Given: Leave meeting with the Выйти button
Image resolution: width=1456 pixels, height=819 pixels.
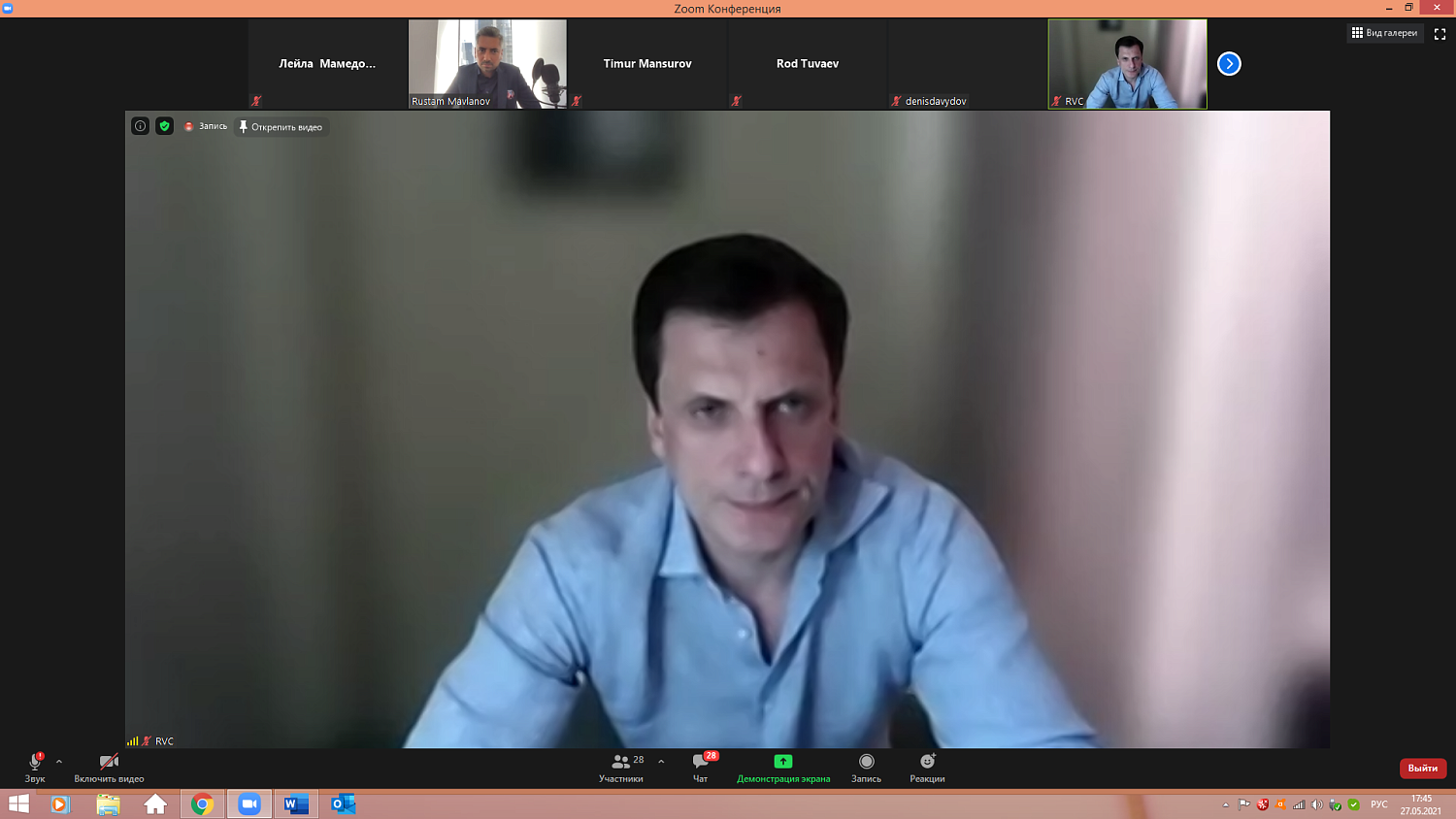Looking at the screenshot, I should click(x=1422, y=768).
